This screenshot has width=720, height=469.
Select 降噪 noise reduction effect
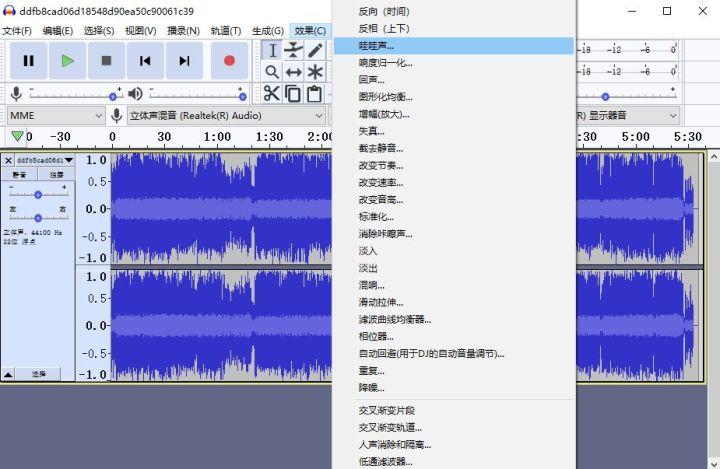tap(371, 387)
